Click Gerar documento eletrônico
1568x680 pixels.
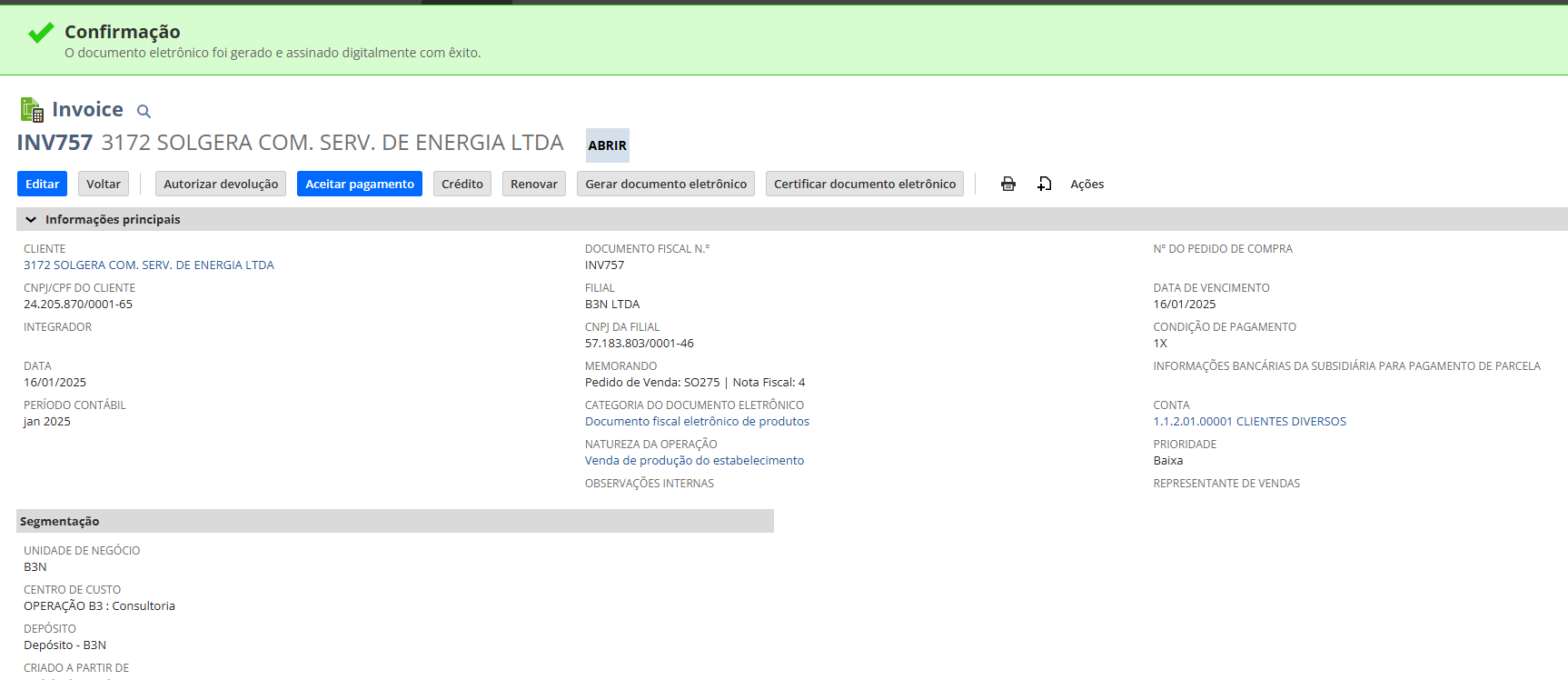pyautogui.click(x=666, y=184)
